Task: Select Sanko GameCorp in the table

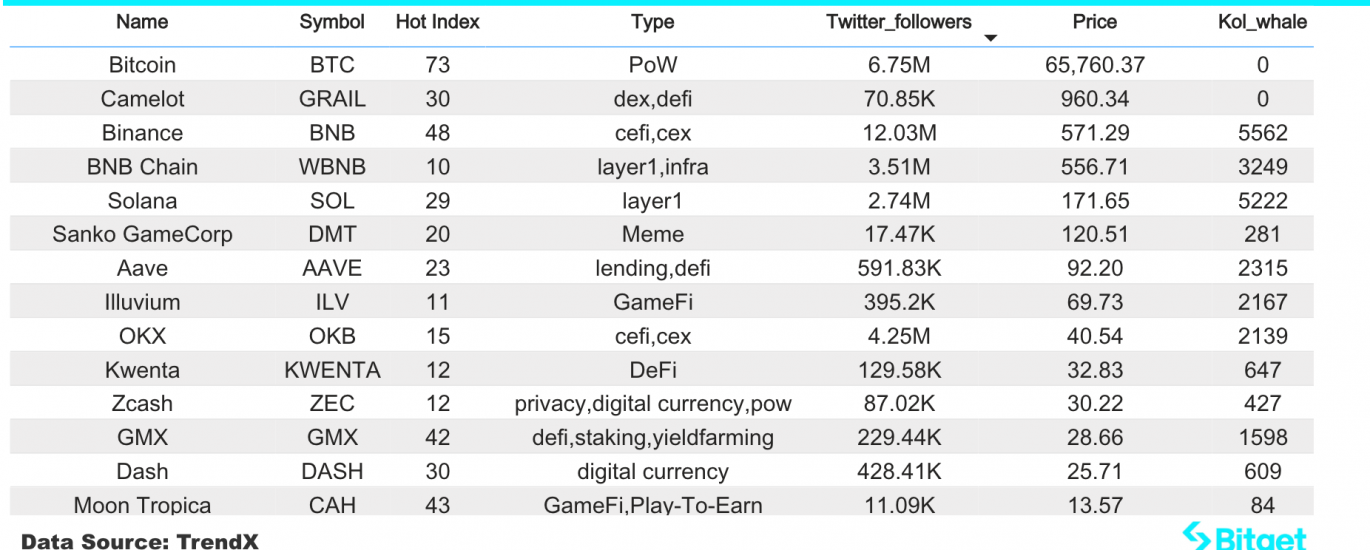Action: pyautogui.click(x=142, y=235)
